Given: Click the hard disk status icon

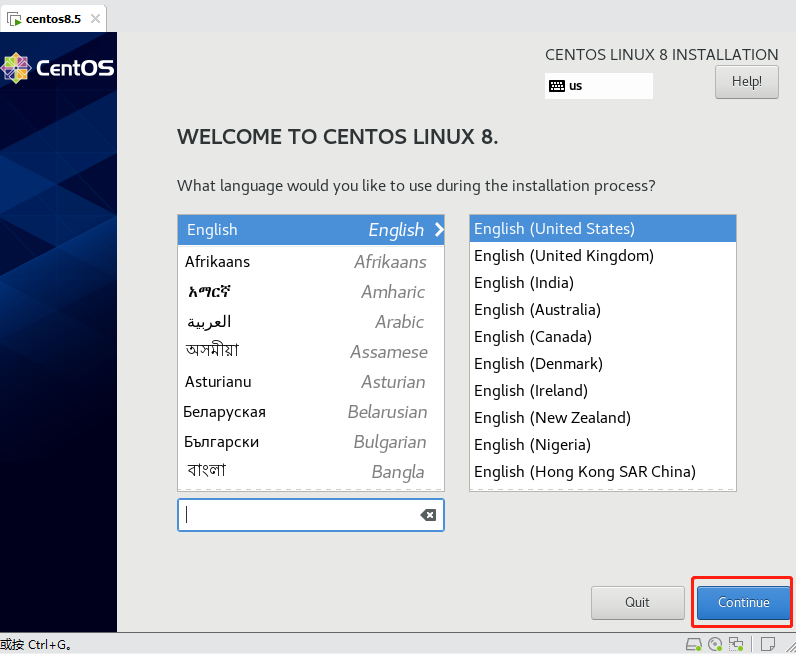Looking at the screenshot, I should [x=693, y=644].
